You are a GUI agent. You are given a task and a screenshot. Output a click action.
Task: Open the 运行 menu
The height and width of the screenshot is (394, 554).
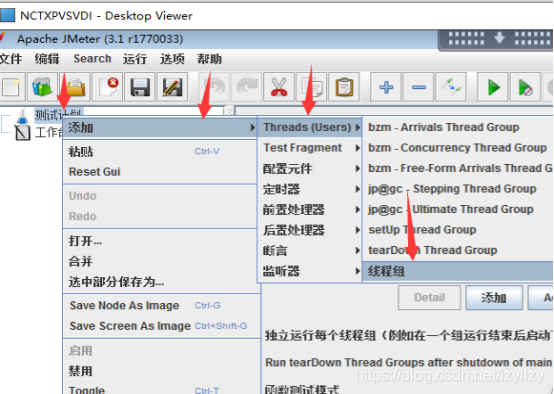[135, 59]
